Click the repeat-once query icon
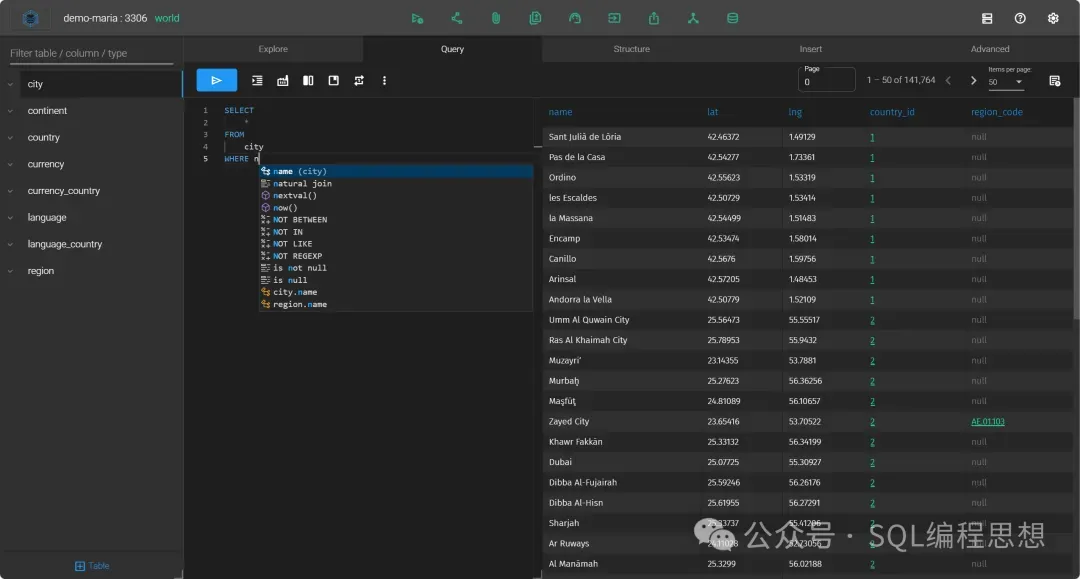 pyautogui.click(x=359, y=81)
